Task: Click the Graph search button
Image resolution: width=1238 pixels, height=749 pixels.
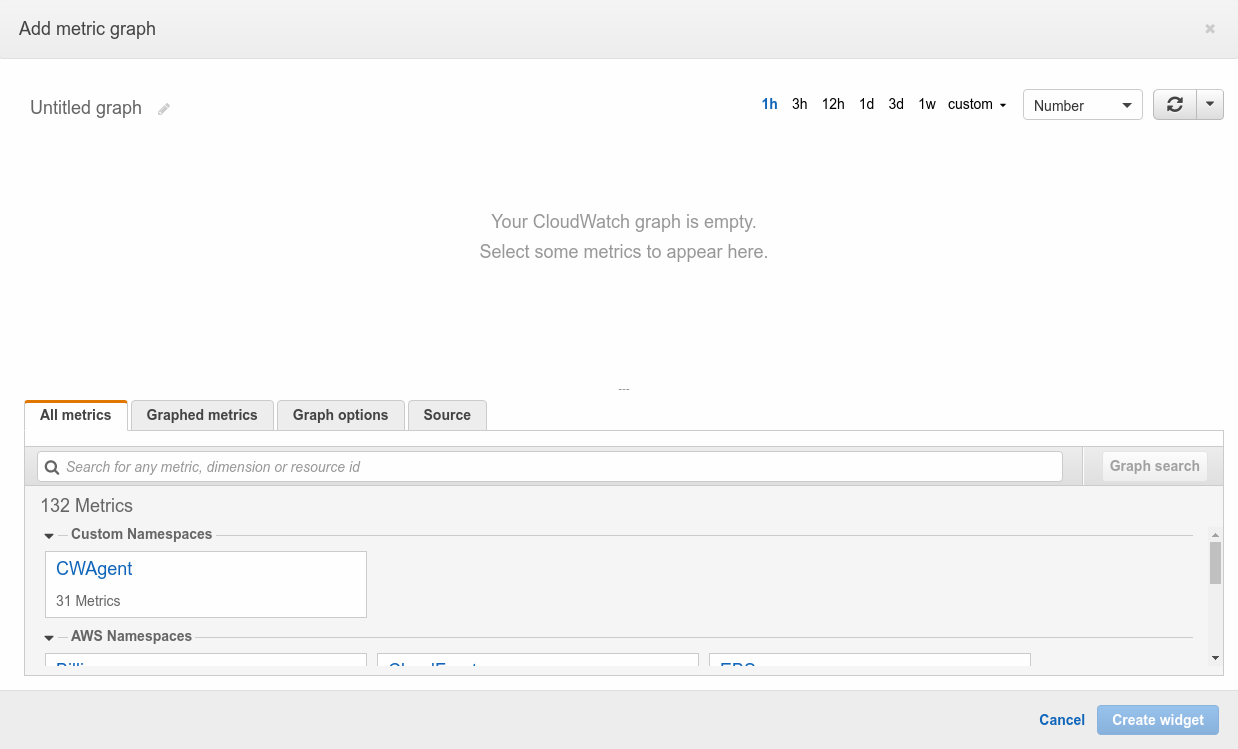Action: tap(1155, 466)
